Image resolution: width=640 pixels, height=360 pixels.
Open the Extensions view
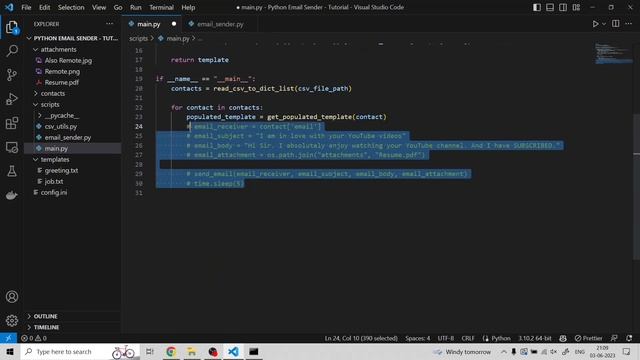(12, 123)
